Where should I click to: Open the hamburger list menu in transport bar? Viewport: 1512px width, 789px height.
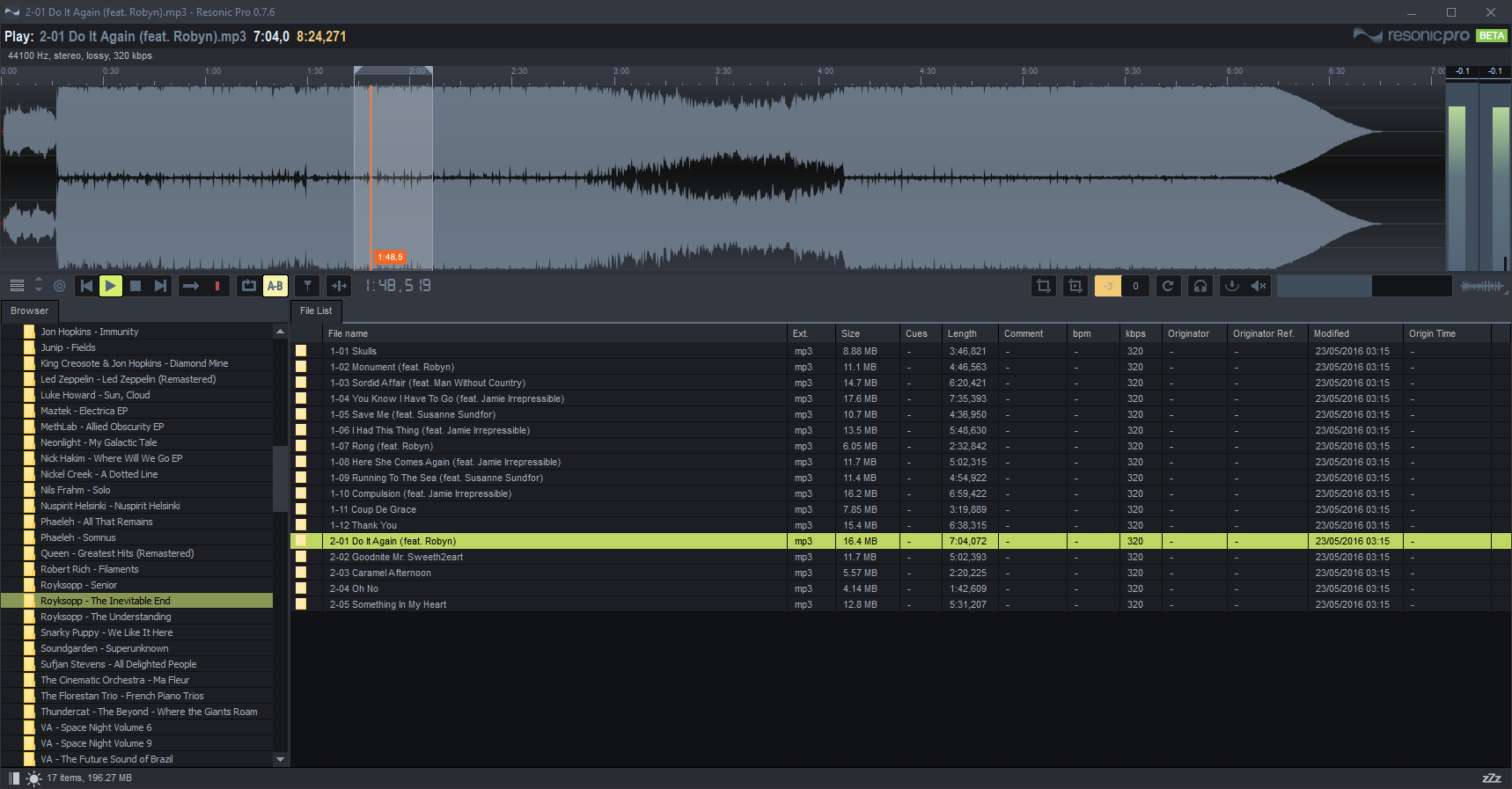(x=17, y=286)
